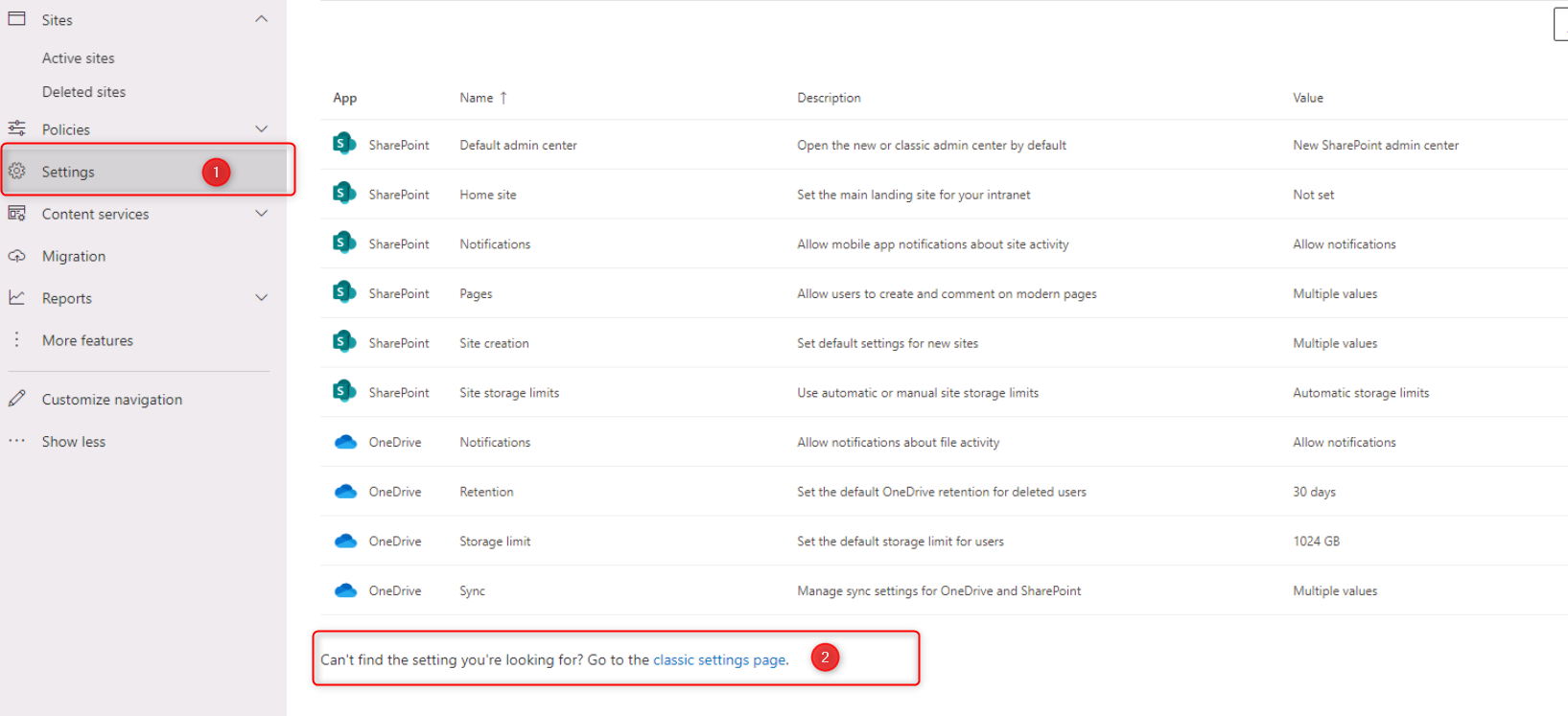Screen dimensions: 1568x716
Task: Select Show less in the sidebar
Action: tap(73, 442)
